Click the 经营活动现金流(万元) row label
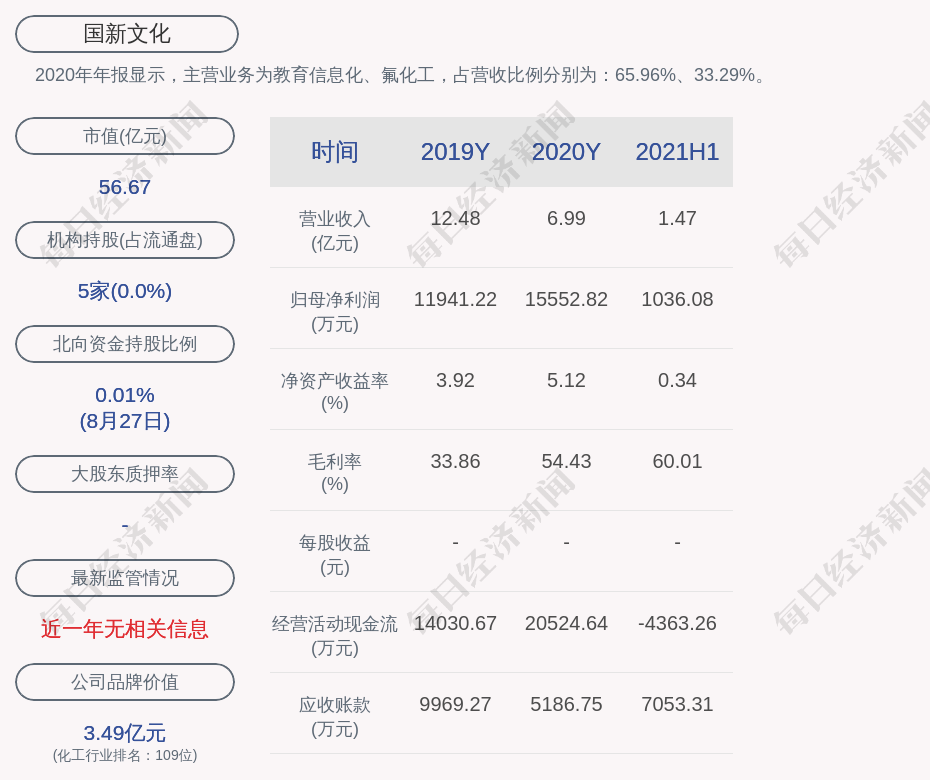This screenshot has height=780, width=930. click(335, 635)
